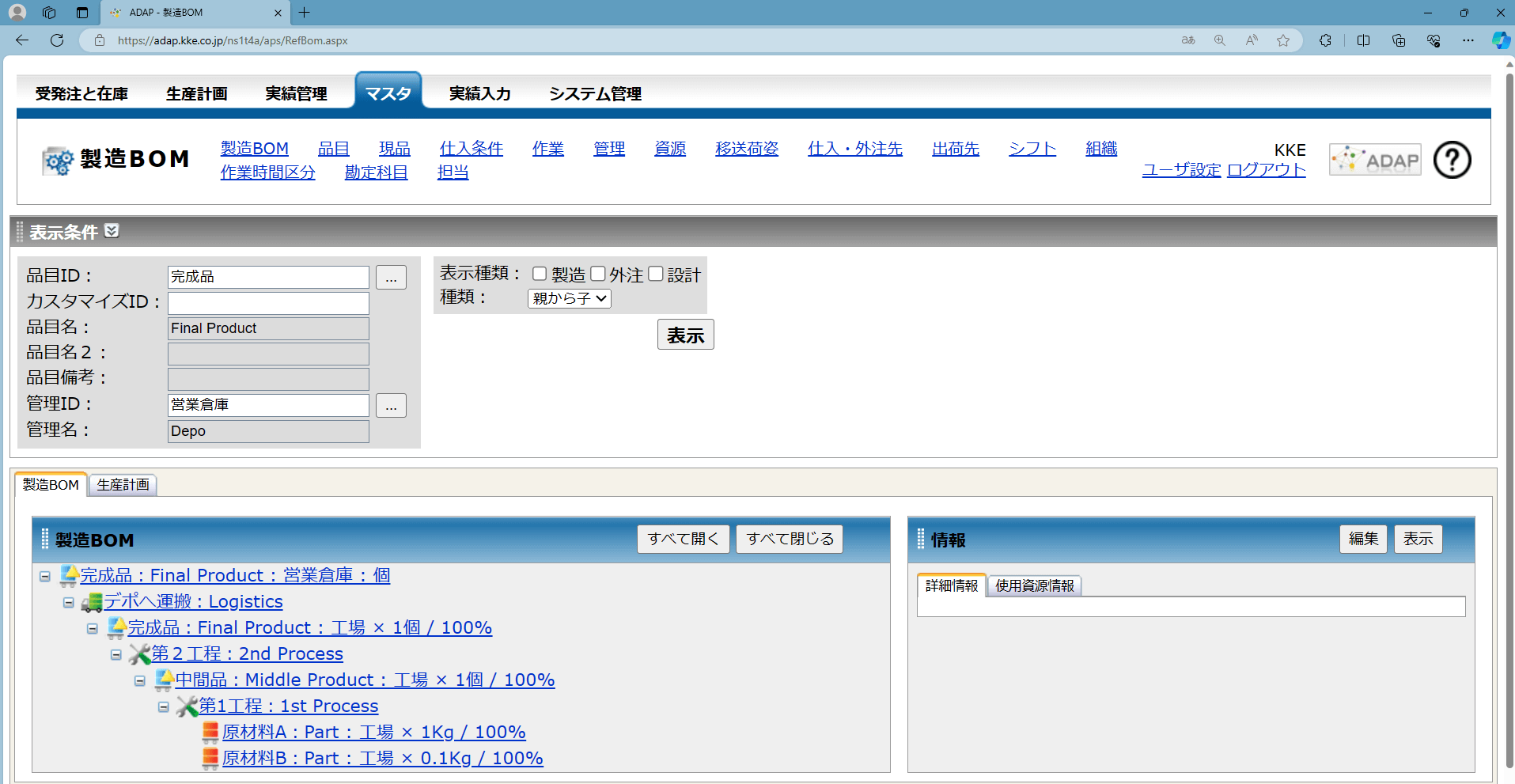Image resolution: width=1515 pixels, height=784 pixels.
Task: Click the ログアウト link
Action: tap(1266, 170)
